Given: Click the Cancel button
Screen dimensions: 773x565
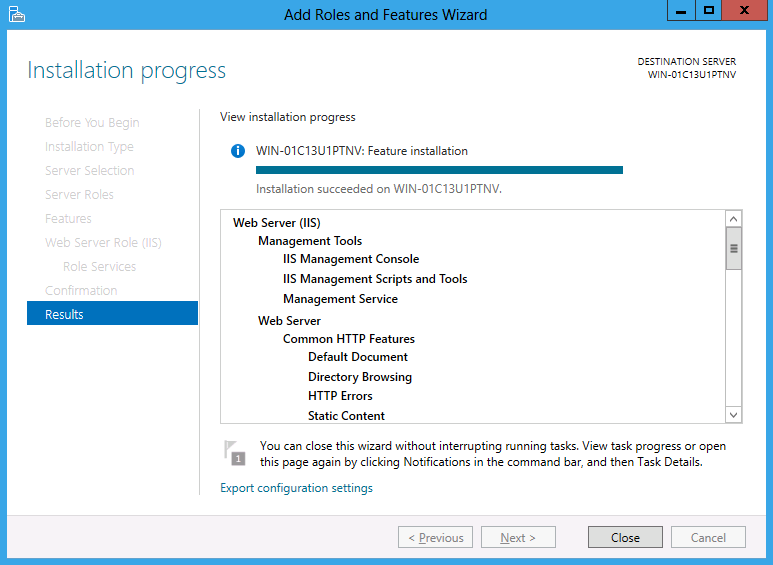Looking at the screenshot, I should [x=708, y=537].
